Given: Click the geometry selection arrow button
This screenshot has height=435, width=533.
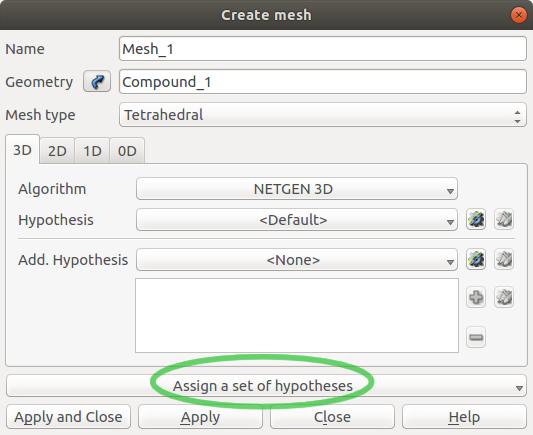Looking at the screenshot, I should pyautogui.click(x=97, y=82).
